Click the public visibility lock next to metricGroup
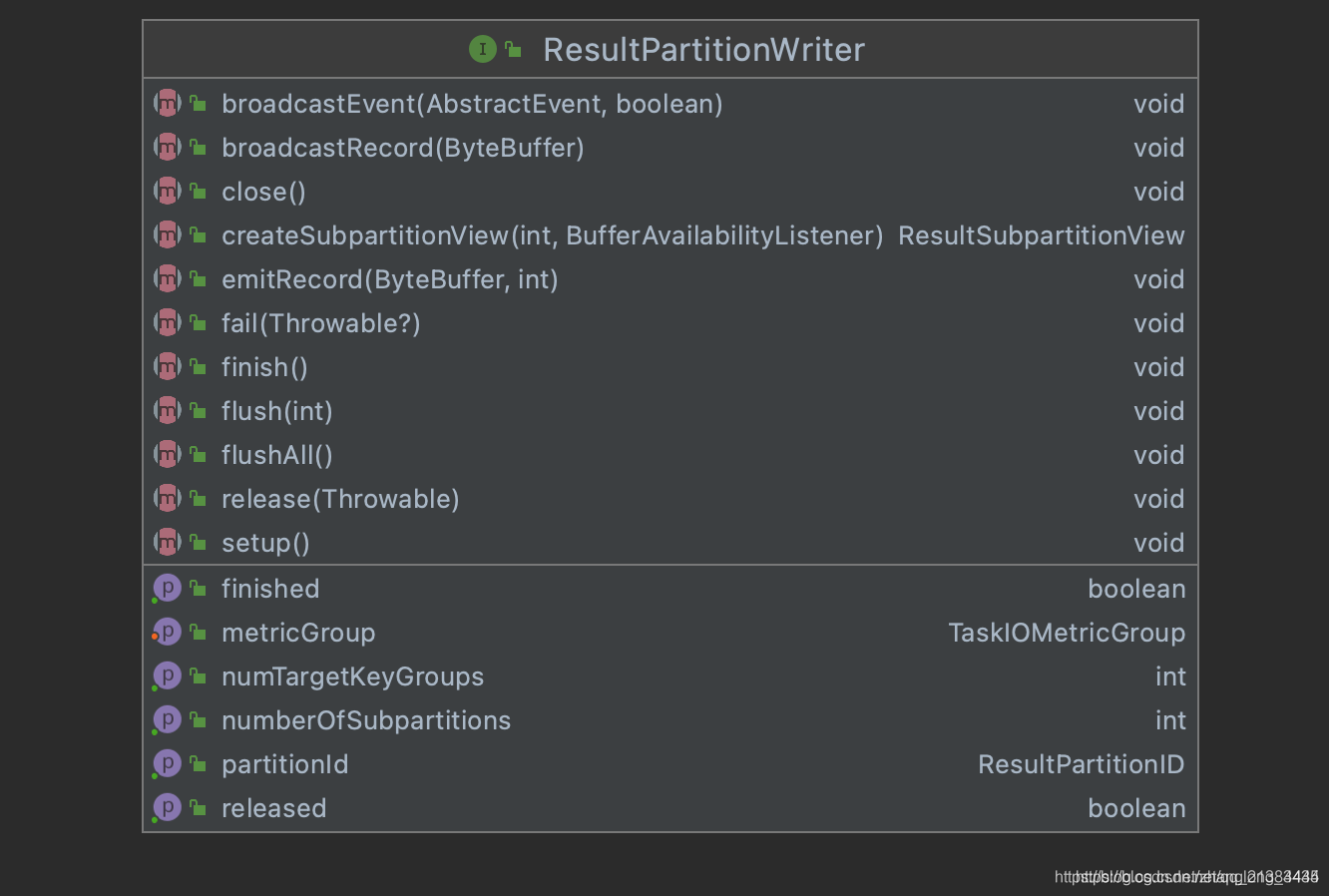This screenshot has height=896, width=1329. point(199,632)
